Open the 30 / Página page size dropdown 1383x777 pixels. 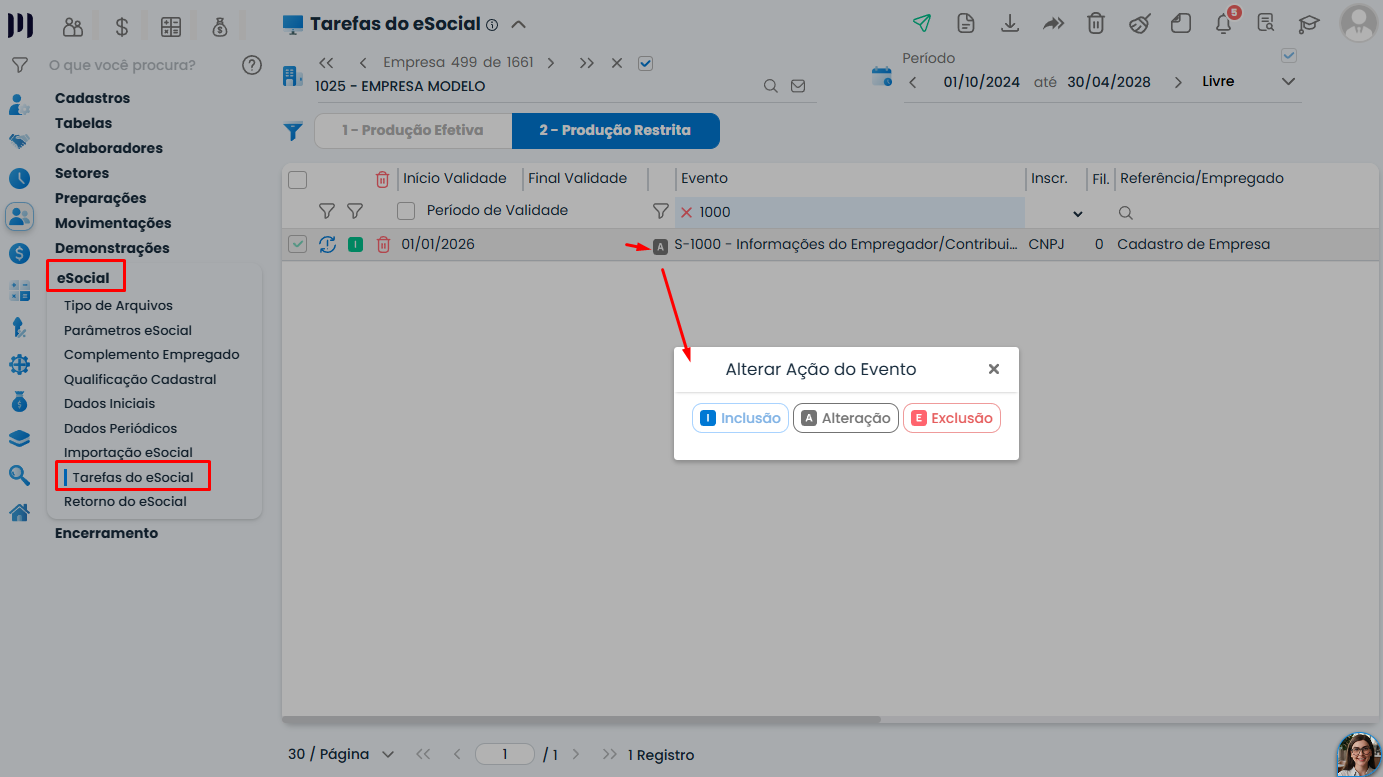coord(341,754)
